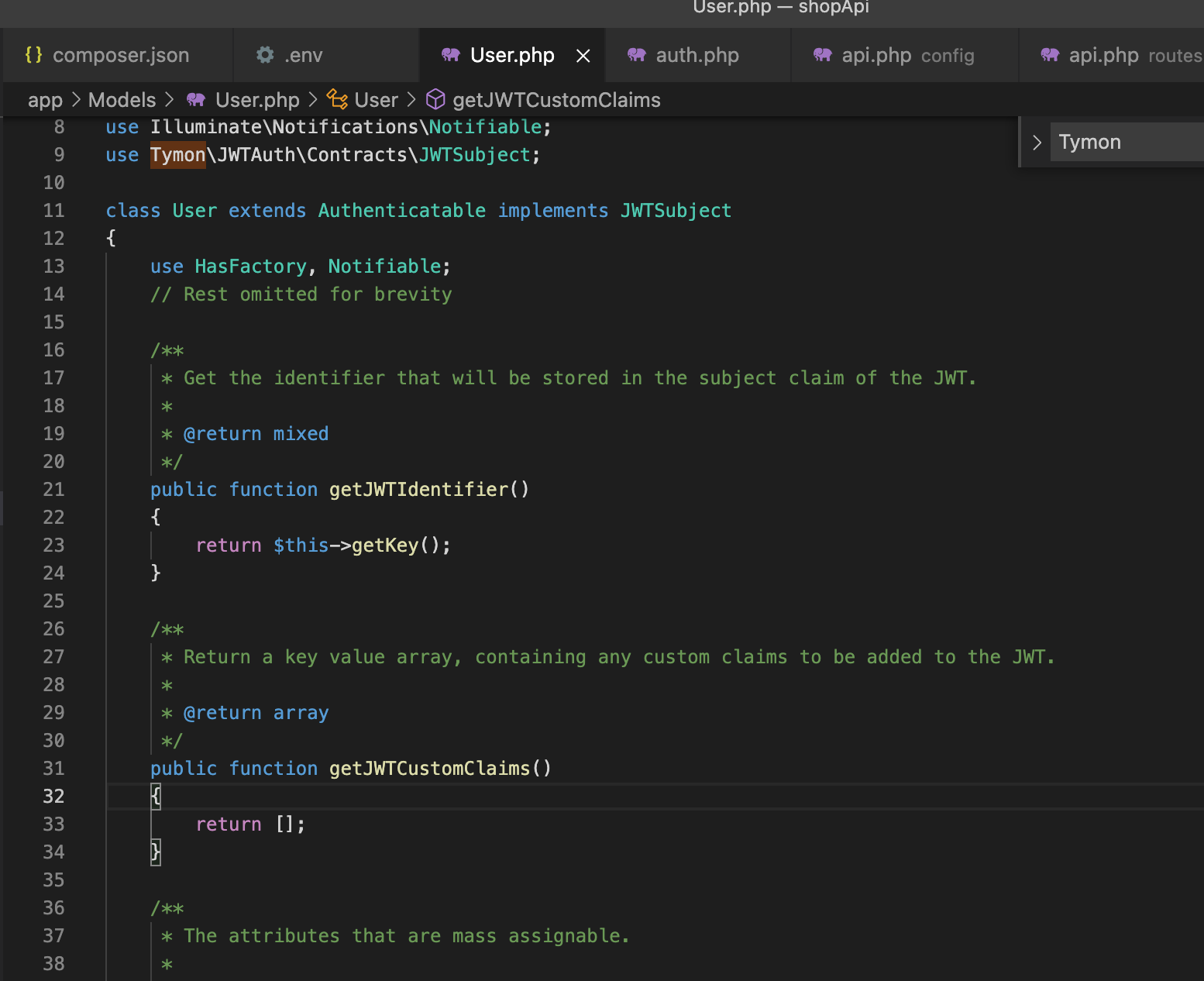Image resolution: width=1204 pixels, height=981 pixels.
Task: Click the '@return array' docblock tag
Action: 256,712
